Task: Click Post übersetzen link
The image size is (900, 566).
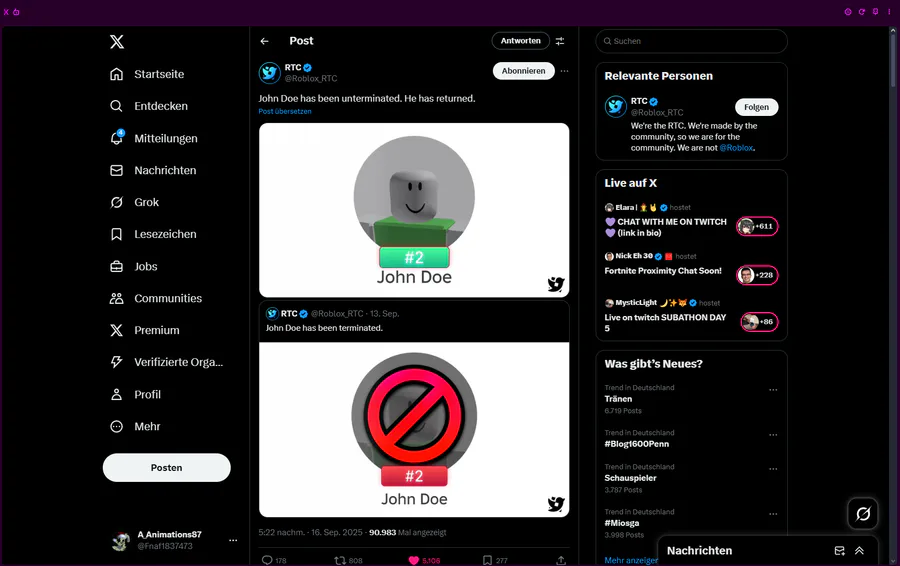Action: [x=285, y=111]
